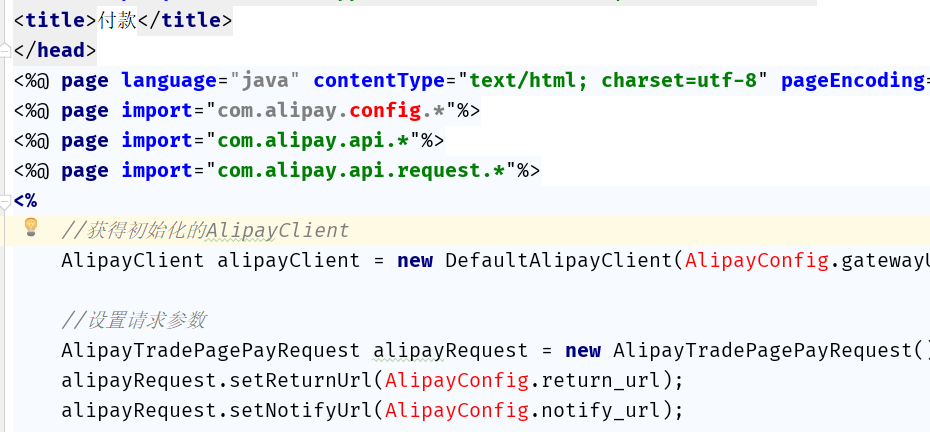Click AlipayConfig before return_url
This screenshot has height=432, width=930.
click(x=457, y=380)
